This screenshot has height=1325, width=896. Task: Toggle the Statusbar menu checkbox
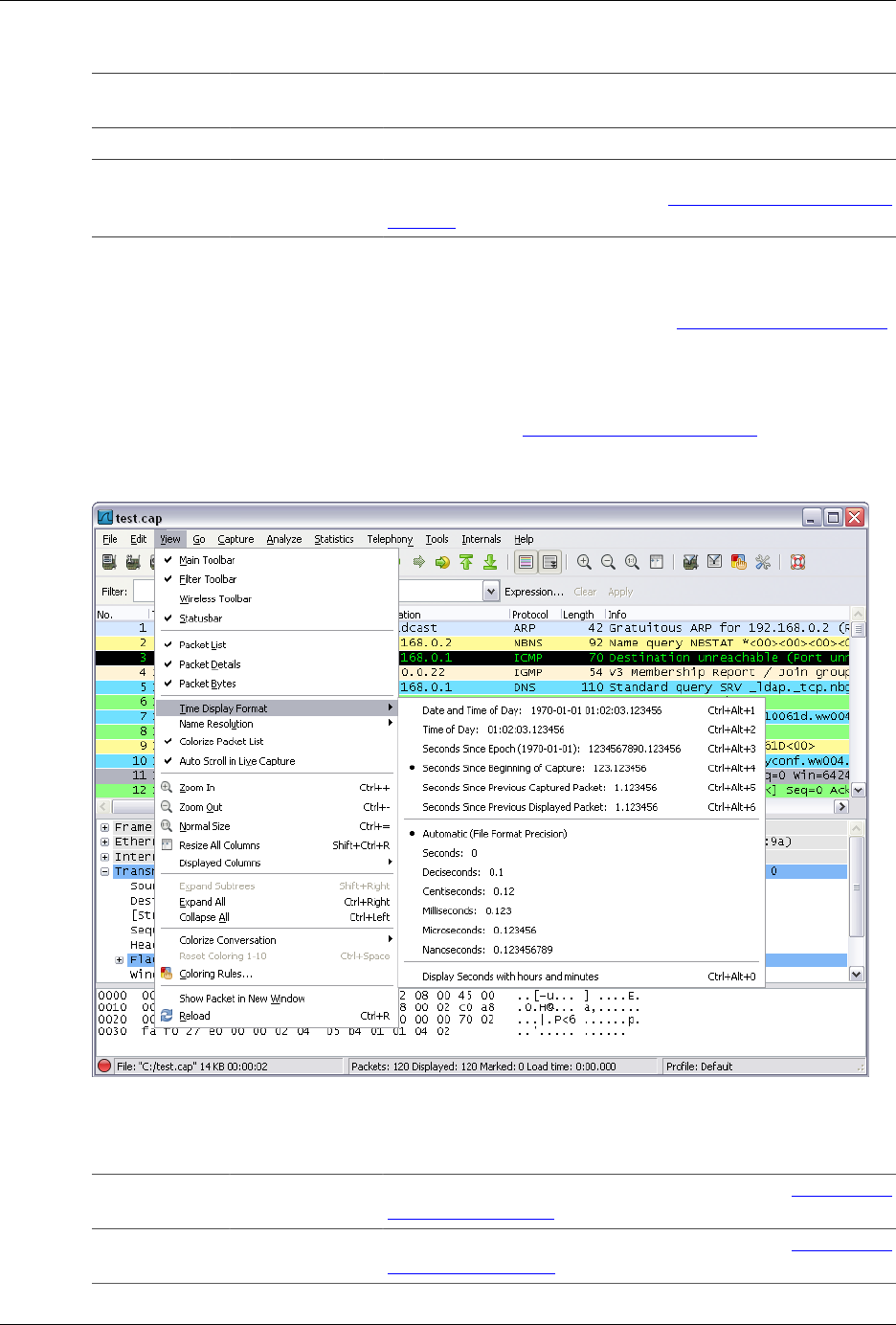(x=276, y=618)
